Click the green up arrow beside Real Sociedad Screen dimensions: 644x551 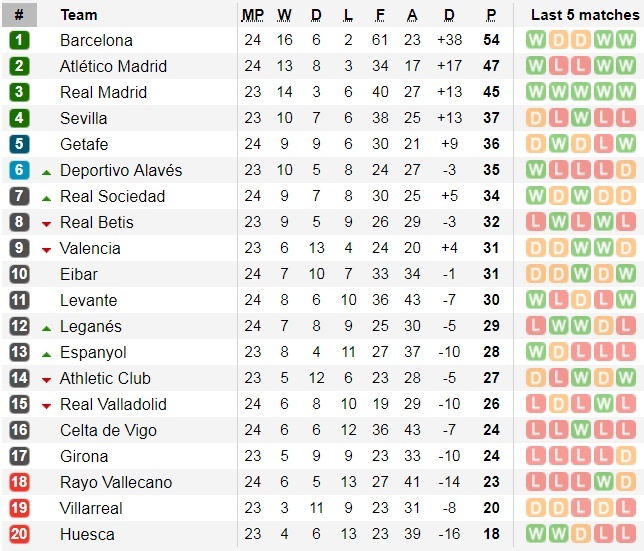(46, 197)
